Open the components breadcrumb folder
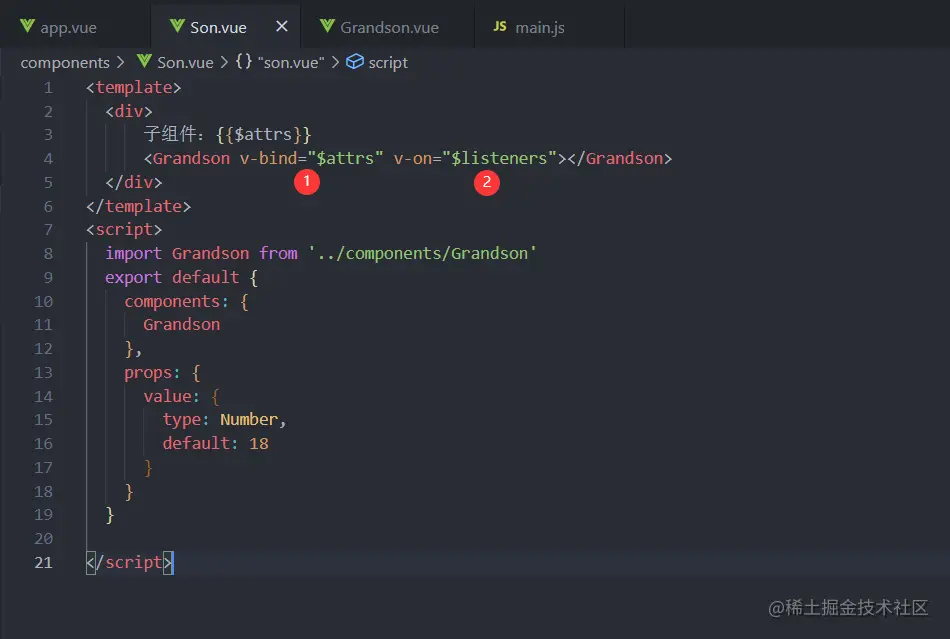This screenshot has height=639, width=950. [65, 62]
